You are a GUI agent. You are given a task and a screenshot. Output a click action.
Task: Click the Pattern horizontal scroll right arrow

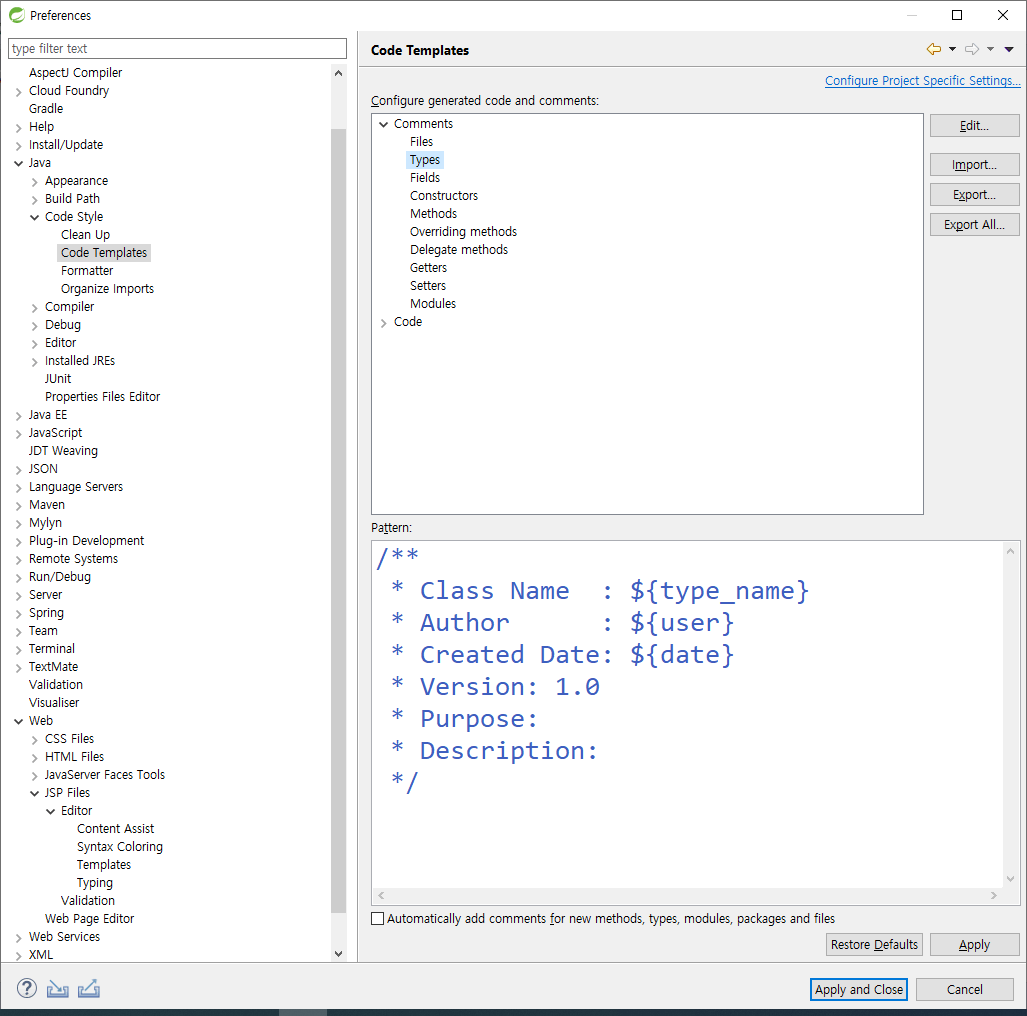pyautogui.click(x=994, y=895)
